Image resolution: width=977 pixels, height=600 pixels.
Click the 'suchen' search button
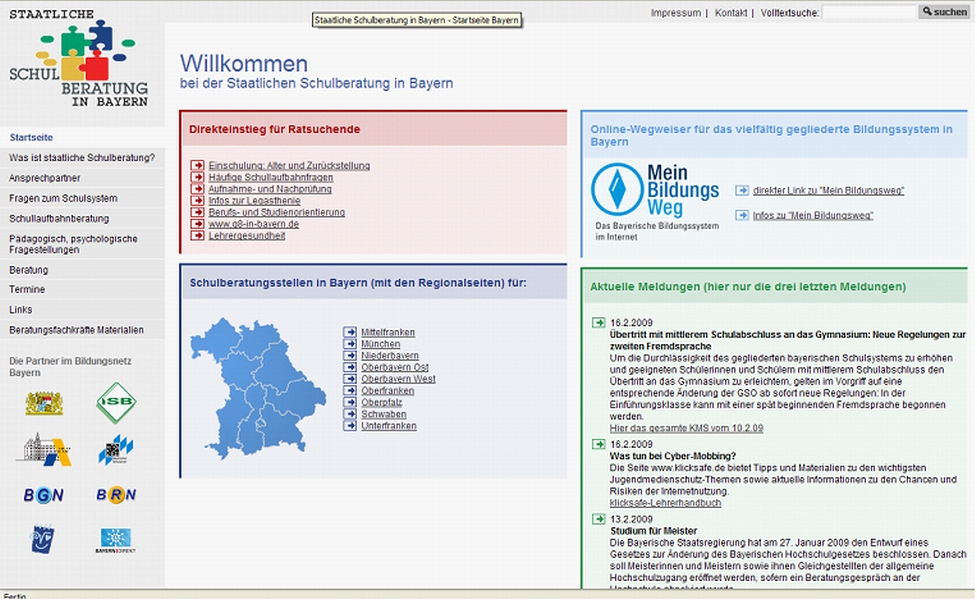[945, 12]
